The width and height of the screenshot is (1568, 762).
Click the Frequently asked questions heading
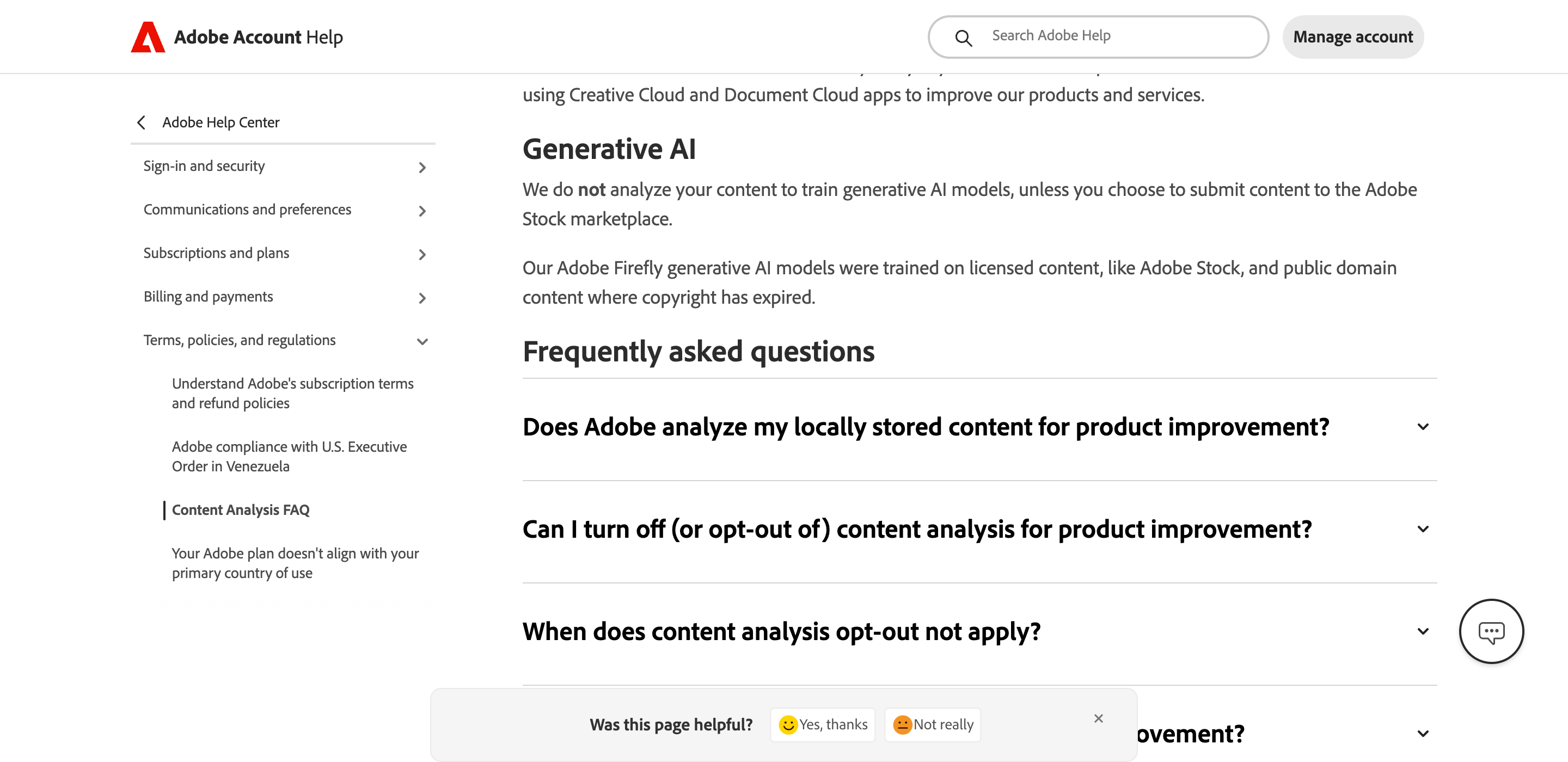click(x=698, y=352)
